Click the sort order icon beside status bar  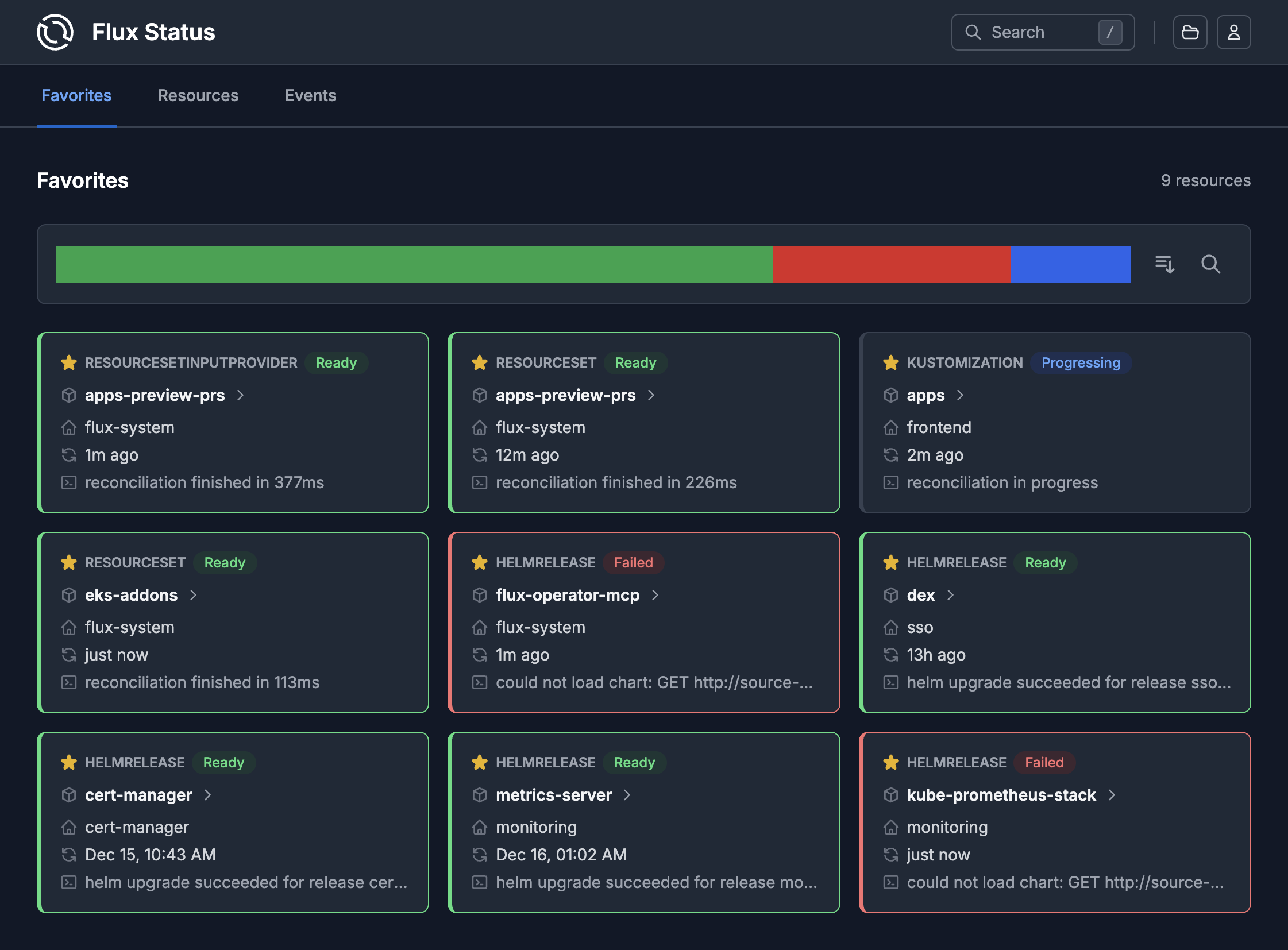(1164, 264)
